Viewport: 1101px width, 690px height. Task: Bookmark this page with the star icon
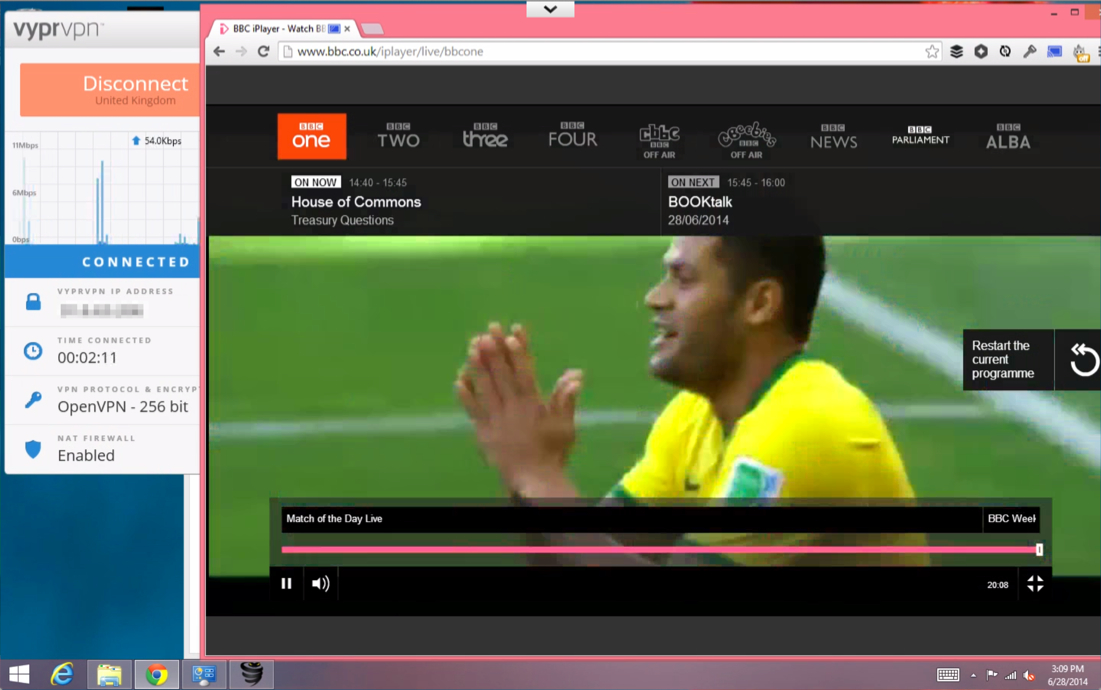932,51
